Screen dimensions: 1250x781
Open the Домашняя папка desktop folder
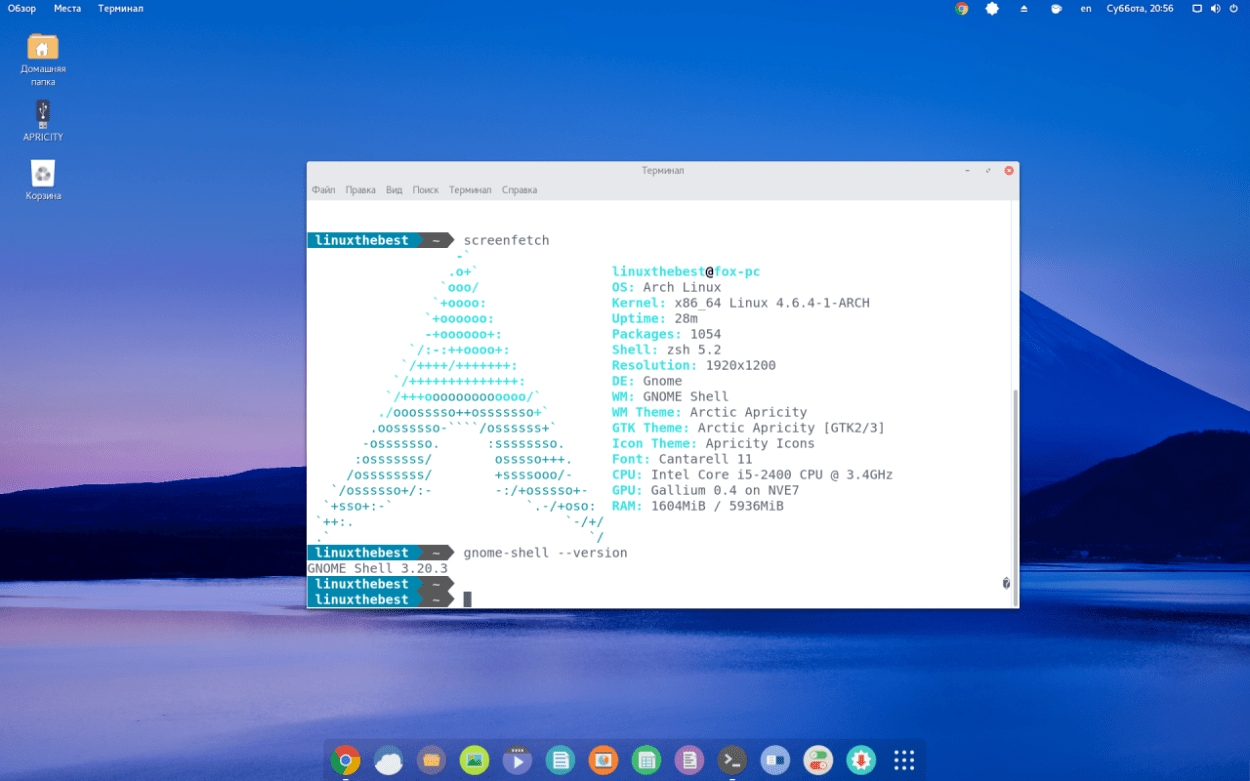43,48
